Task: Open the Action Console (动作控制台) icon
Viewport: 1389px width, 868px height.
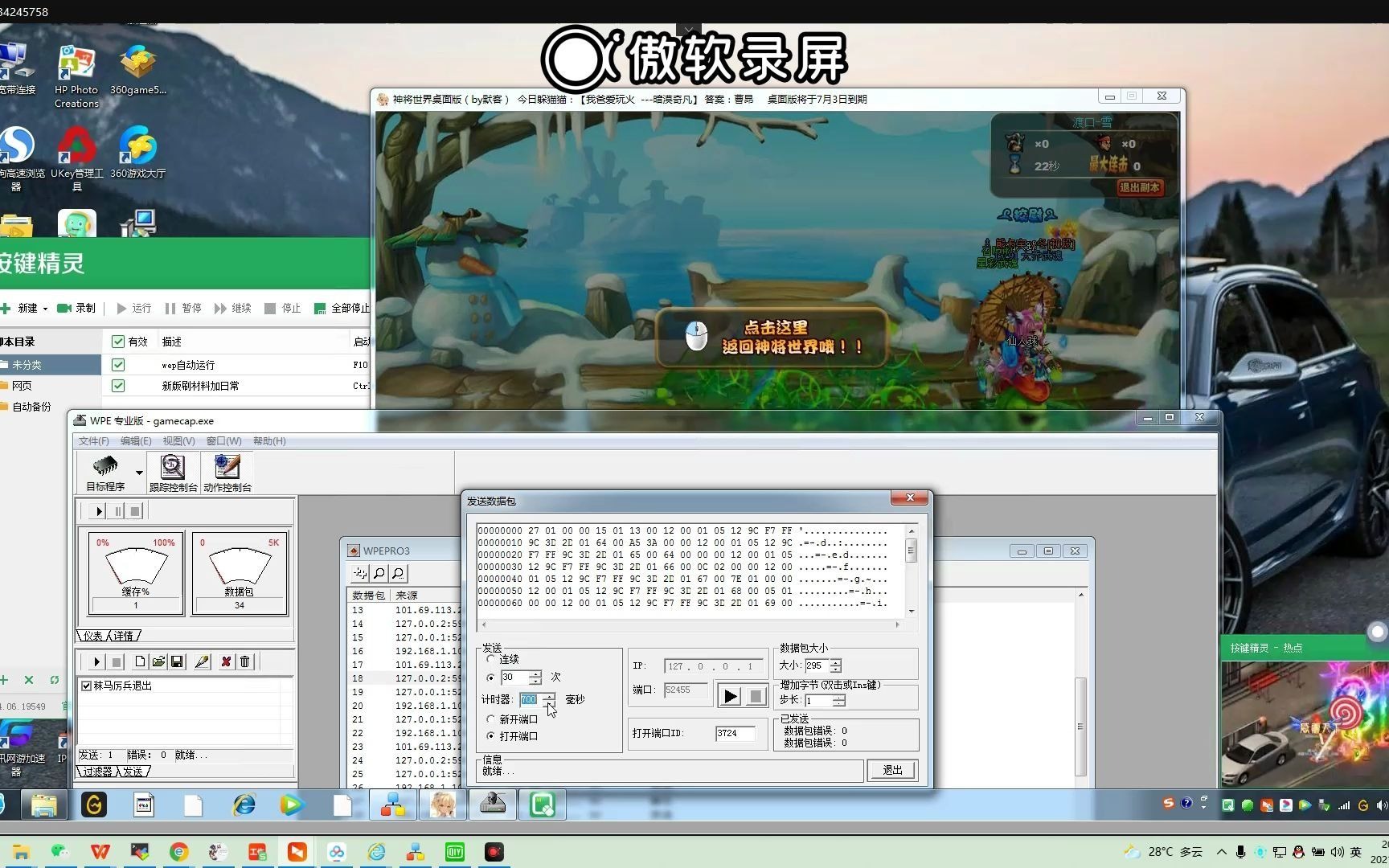Action: click(227, 472)
